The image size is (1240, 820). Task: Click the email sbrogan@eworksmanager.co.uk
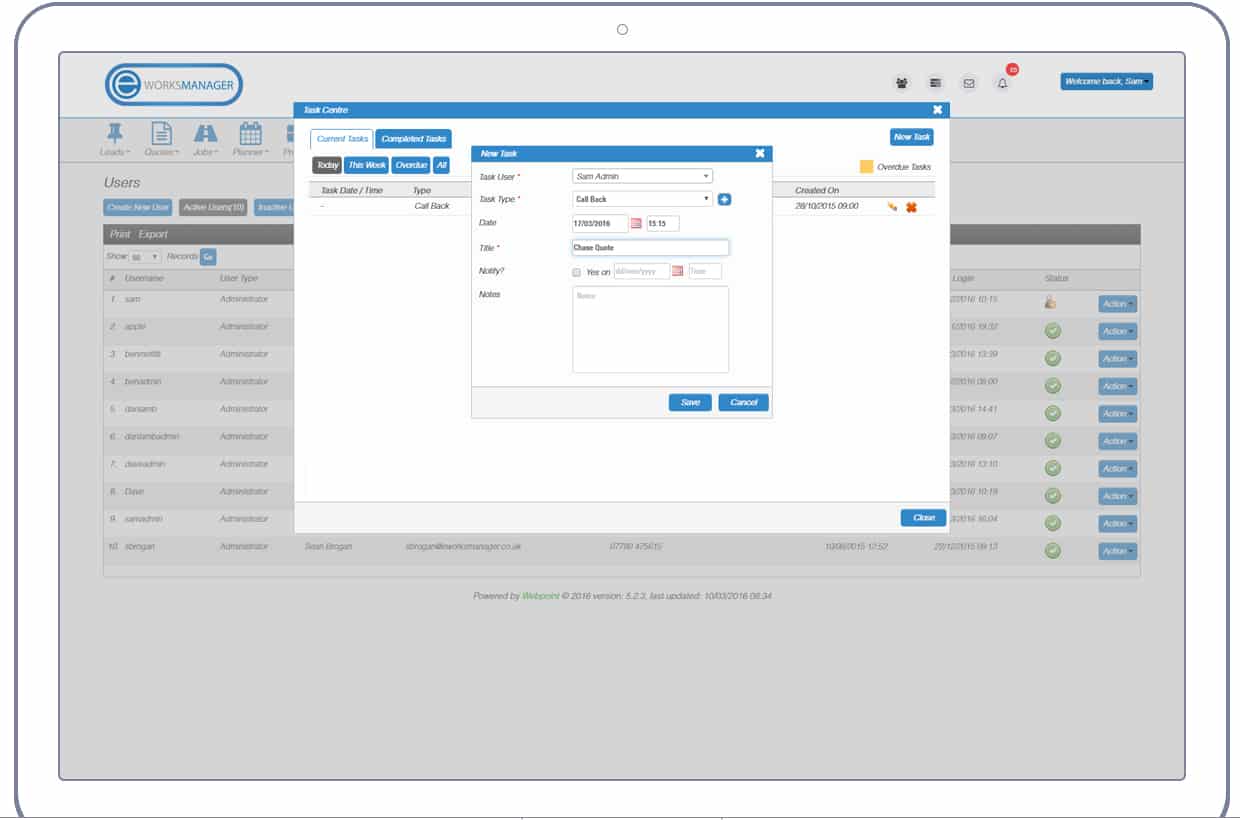coord(463,547)
